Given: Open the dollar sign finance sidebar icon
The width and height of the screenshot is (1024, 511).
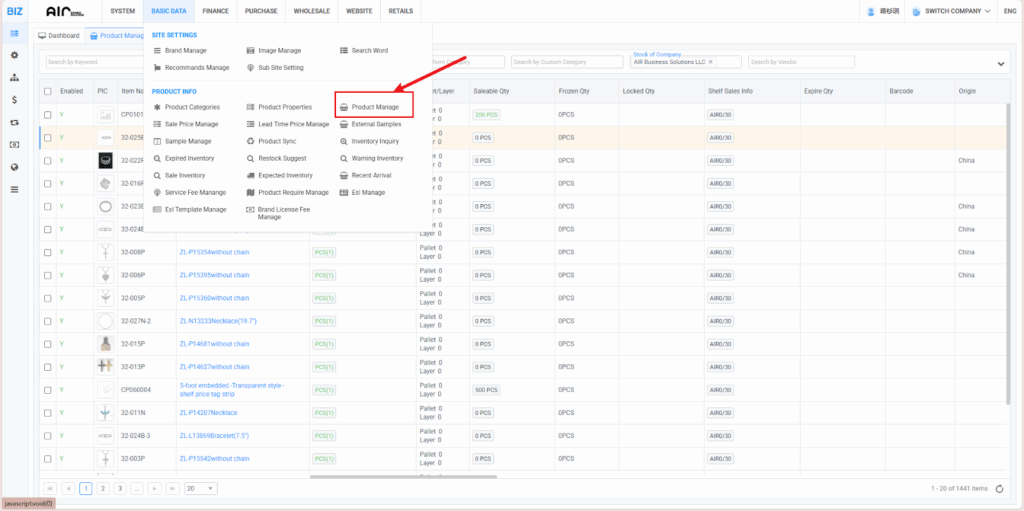Looking at the screenshot, I should pyautogui.click(x=14, y=99).
